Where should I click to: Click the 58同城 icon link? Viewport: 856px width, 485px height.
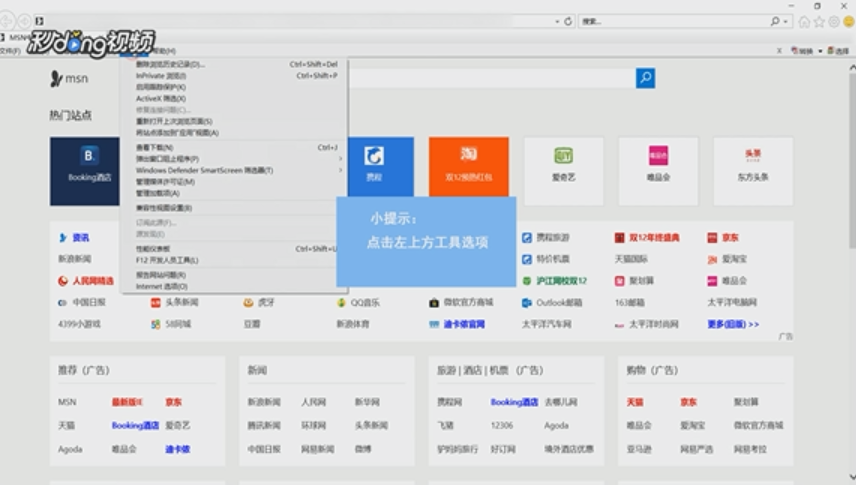(171, 324)
